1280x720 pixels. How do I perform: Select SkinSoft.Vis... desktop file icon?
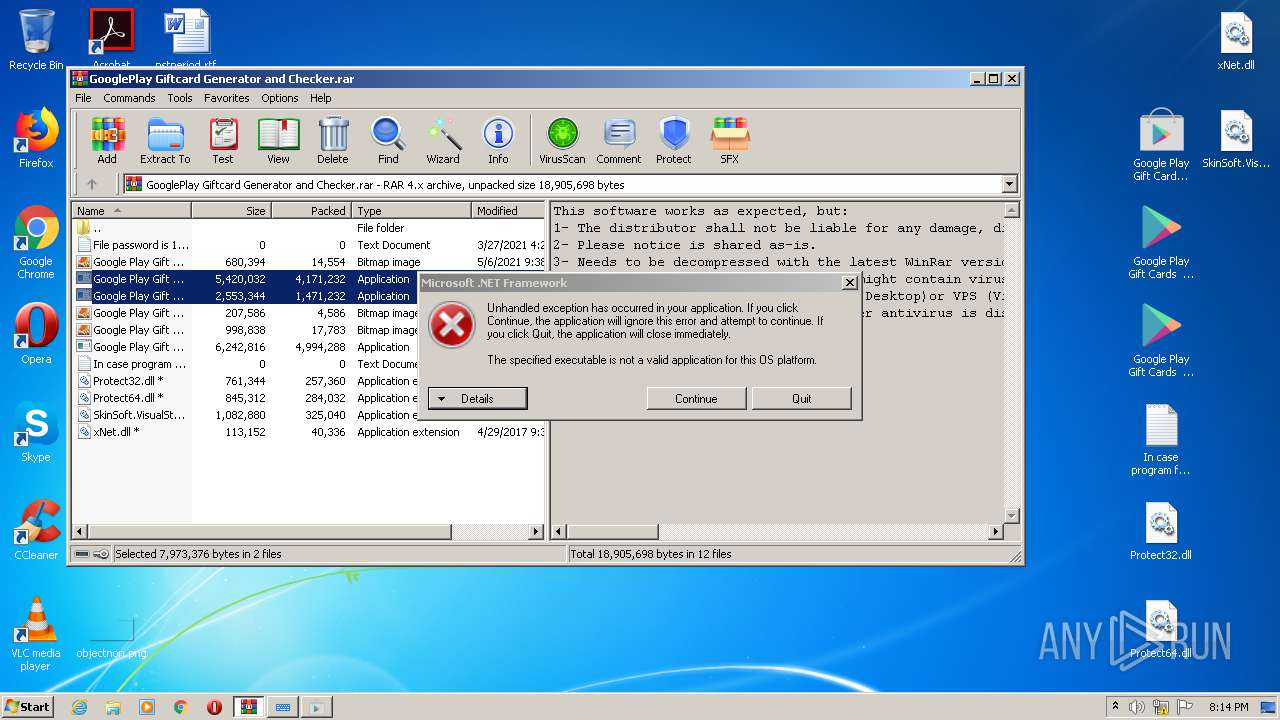coord(1236,139)
